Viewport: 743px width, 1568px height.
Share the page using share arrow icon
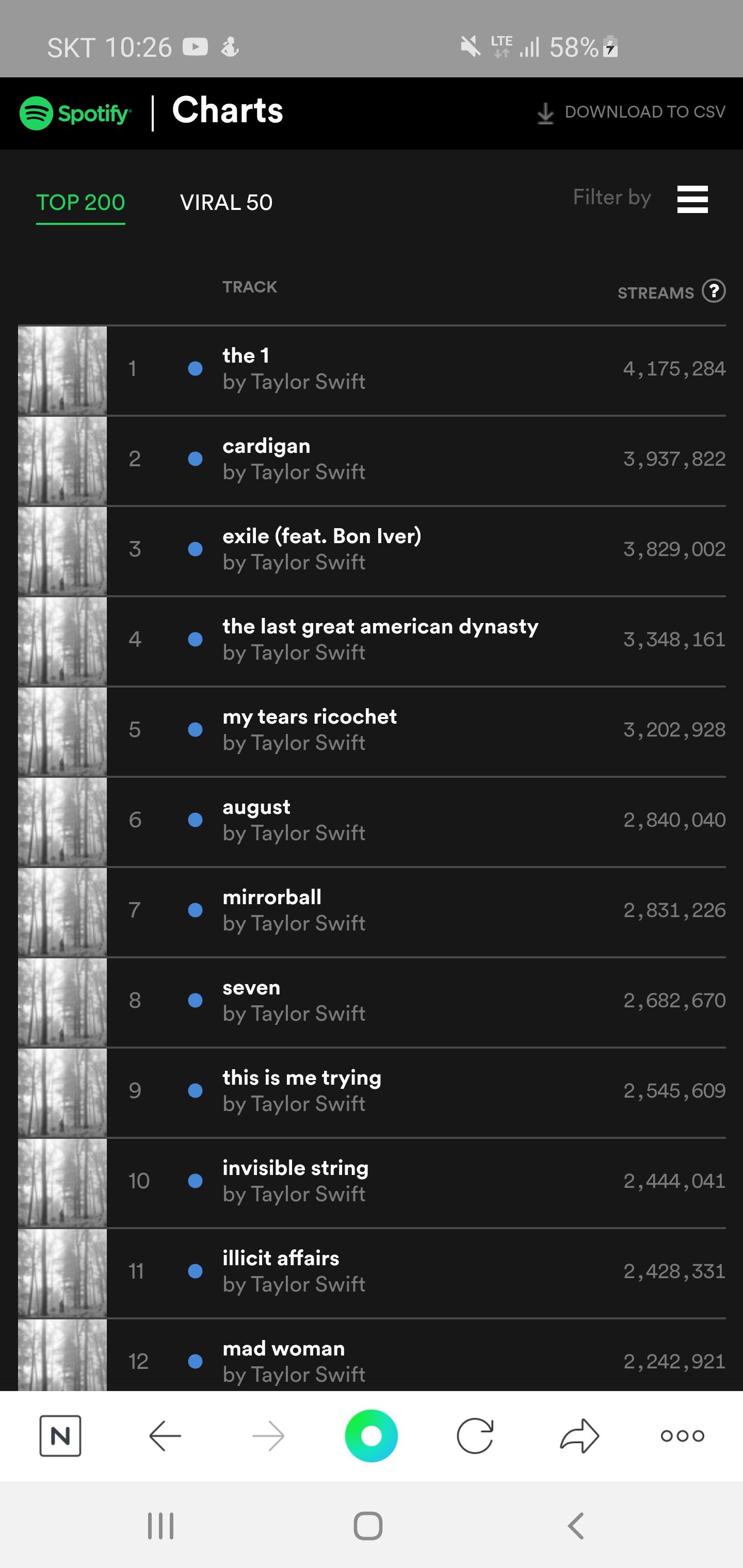(579, 1436)
